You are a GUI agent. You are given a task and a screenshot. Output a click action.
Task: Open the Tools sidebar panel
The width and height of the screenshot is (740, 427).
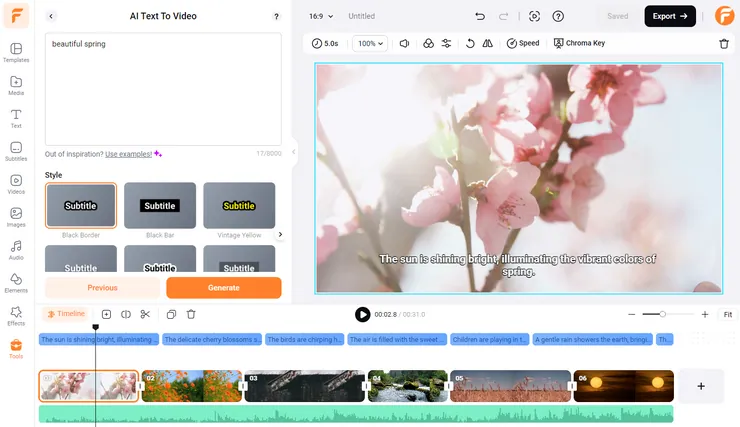point(16,349)
